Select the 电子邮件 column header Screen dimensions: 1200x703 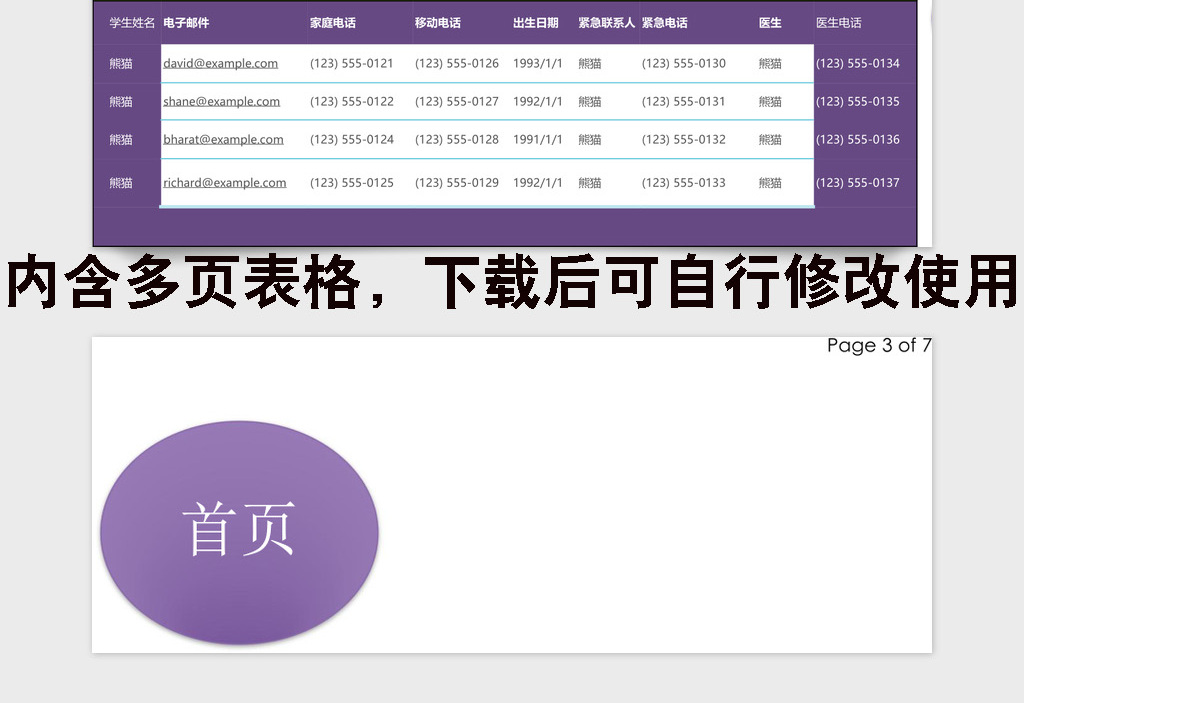(186, 23)
